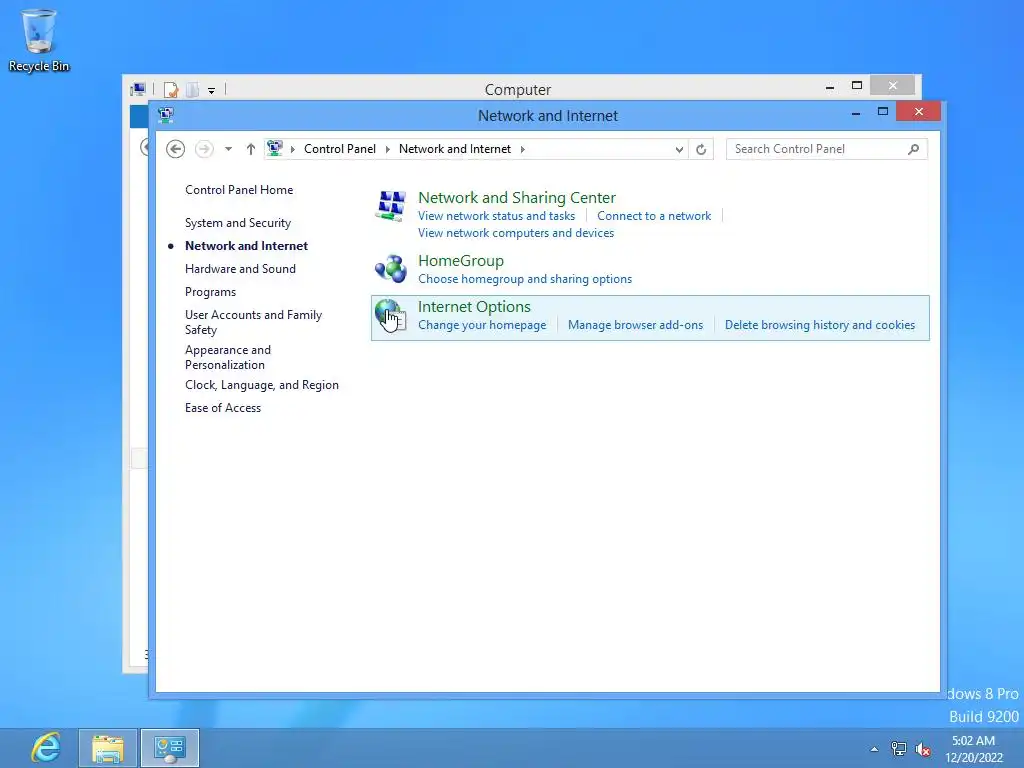This screenshot has width=1024, height=768.
Task: Open the Internet Options heading link
Action: [474, 306]
